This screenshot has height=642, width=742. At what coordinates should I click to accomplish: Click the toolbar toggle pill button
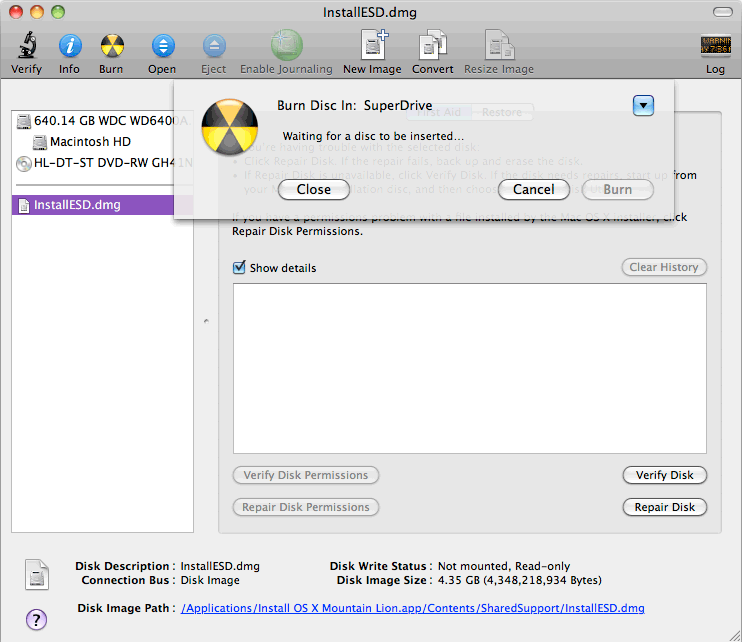tap(723, 12)
